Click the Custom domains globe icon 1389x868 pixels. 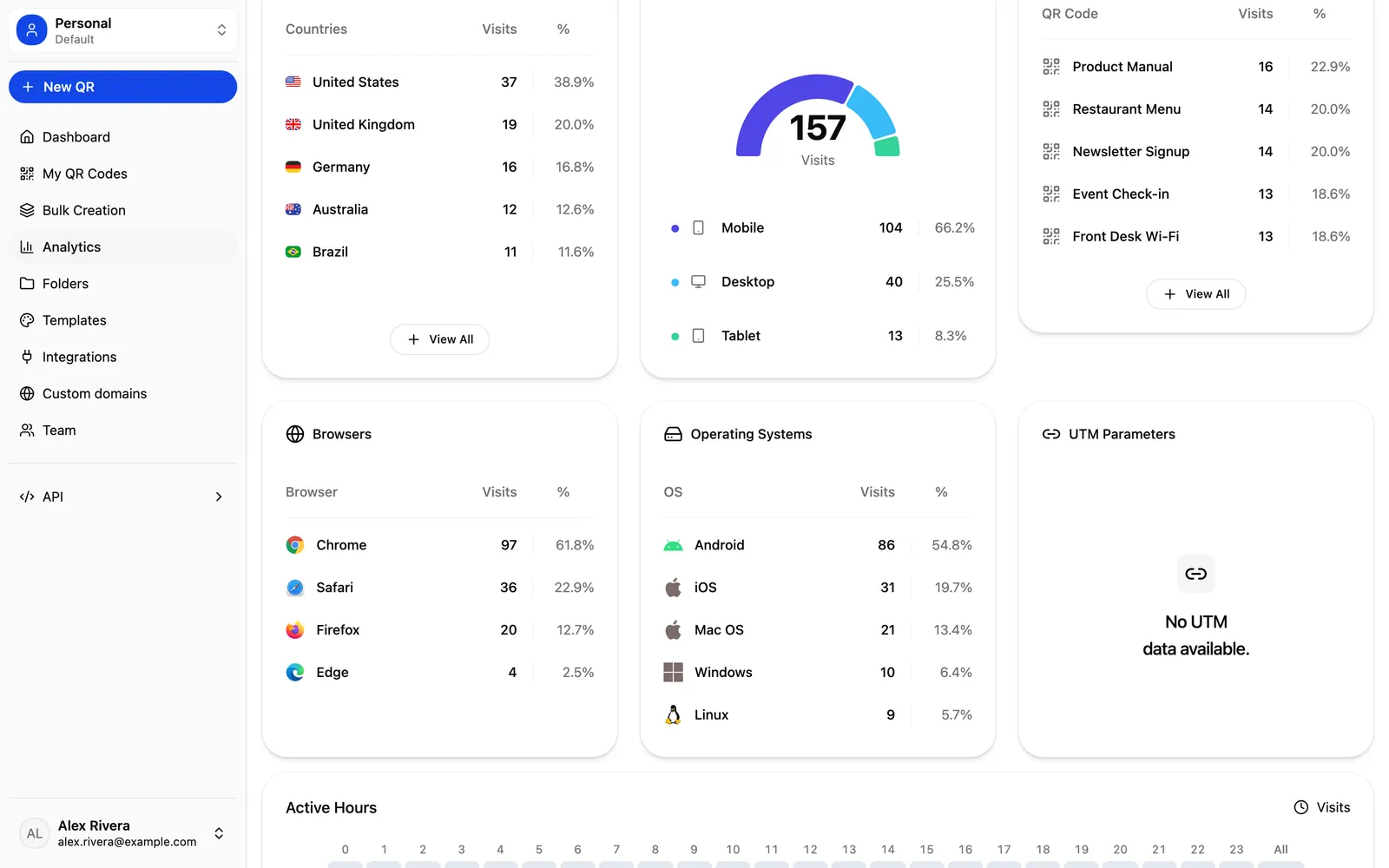click(x=27, y=393)
